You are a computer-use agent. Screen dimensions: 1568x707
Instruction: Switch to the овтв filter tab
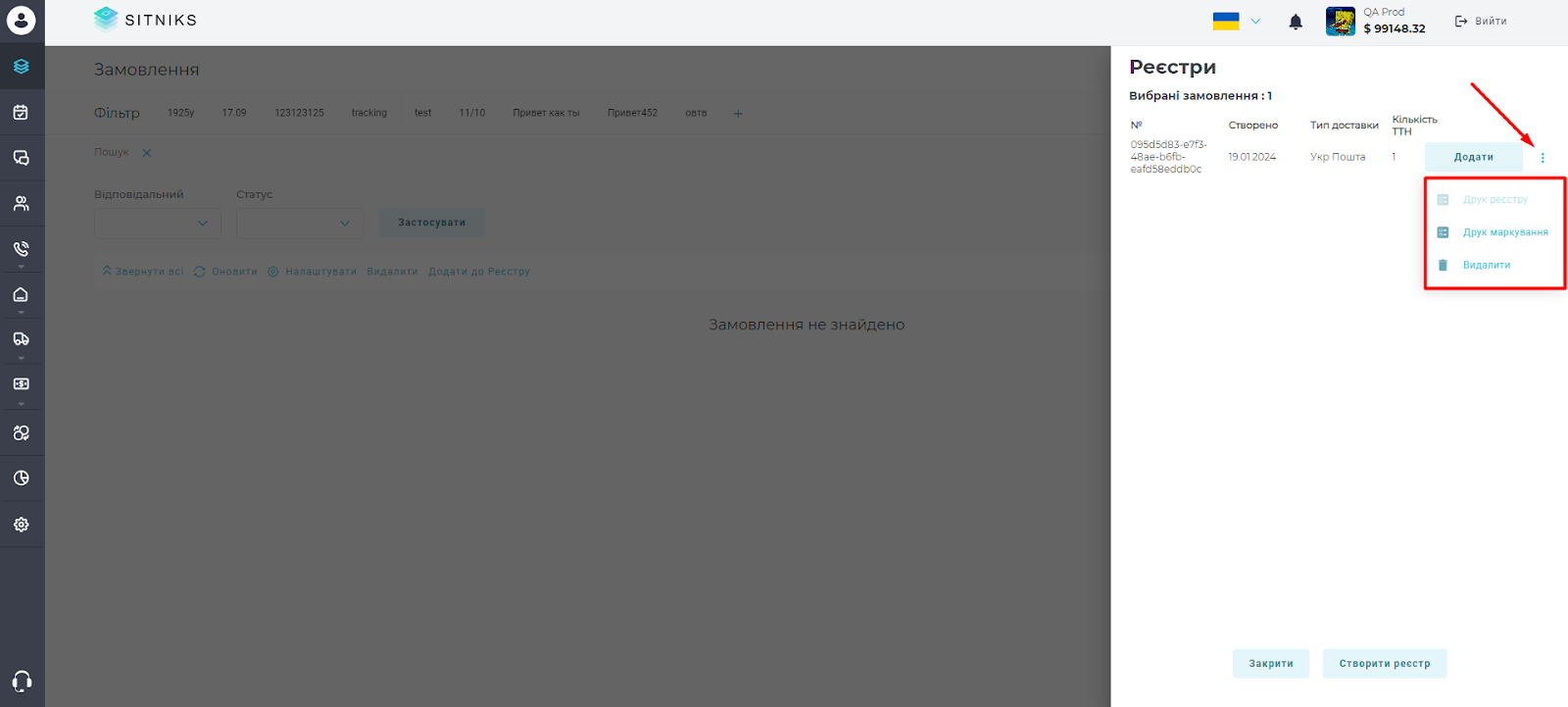coord(696,113)
